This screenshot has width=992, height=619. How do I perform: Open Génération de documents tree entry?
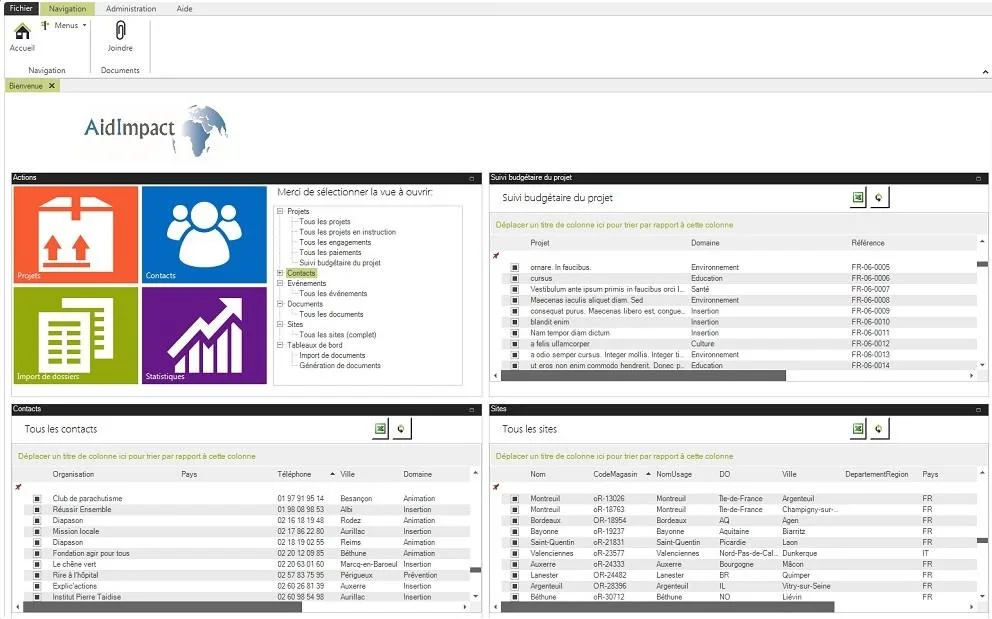(x=340, y=365)
